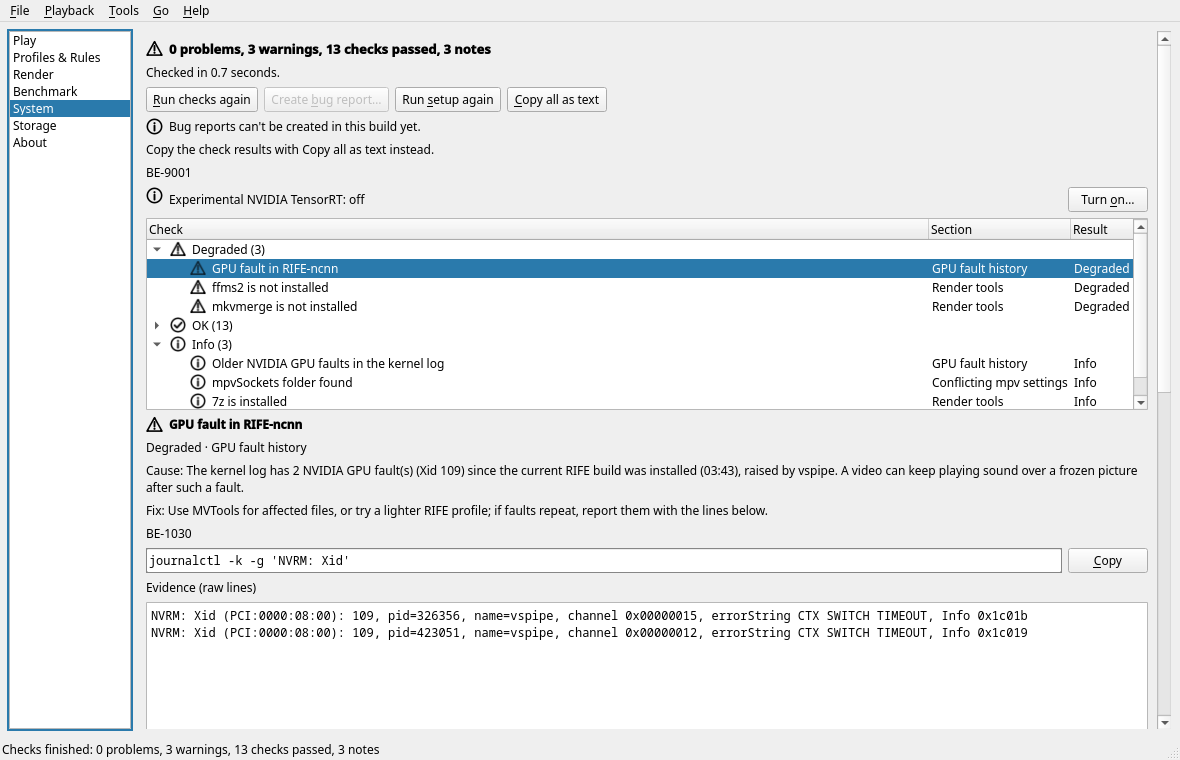Click 'Degraded' result in mkvmerge row
1180x760 pixels.
pyautogui.click(x=1102, y=306)
